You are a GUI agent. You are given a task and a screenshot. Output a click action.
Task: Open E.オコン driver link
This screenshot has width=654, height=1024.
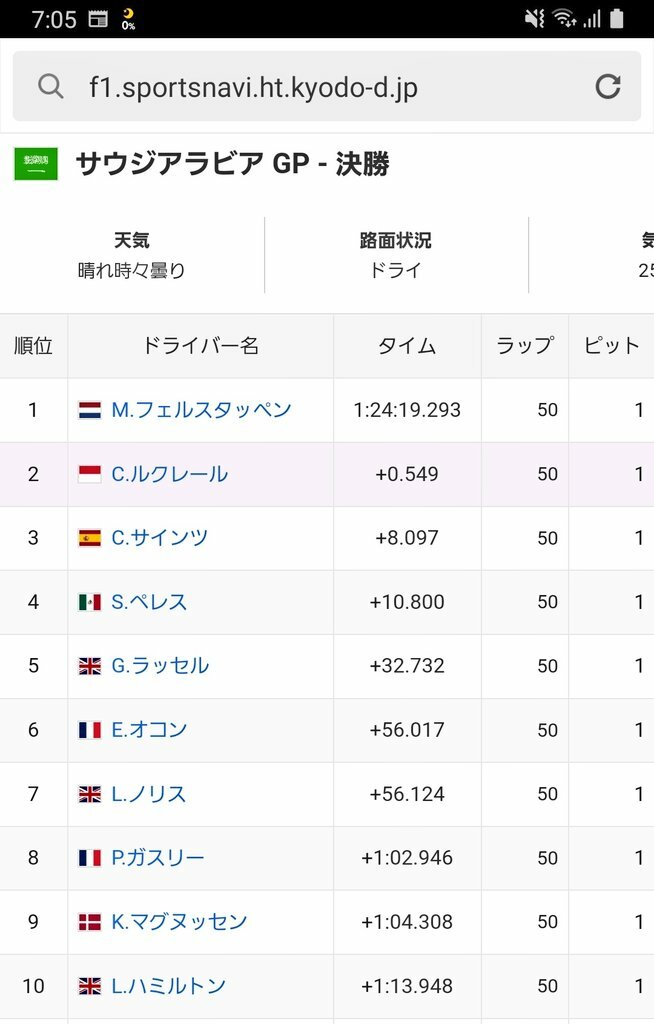pos(149,730)
